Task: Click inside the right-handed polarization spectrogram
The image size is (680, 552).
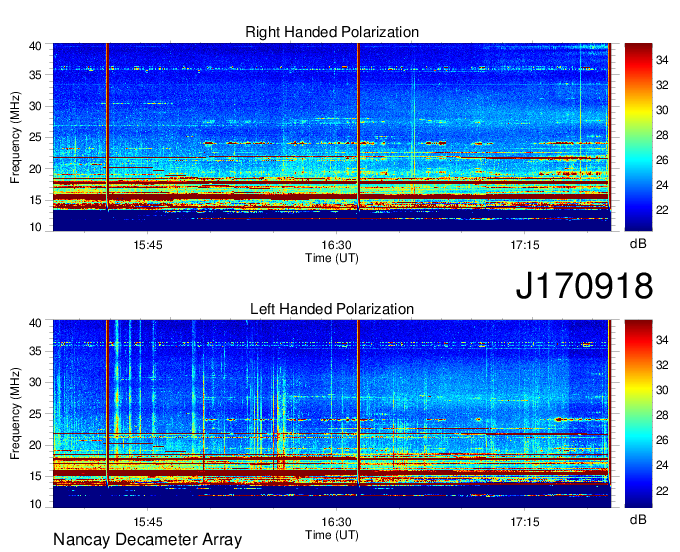Action: pos(332,137)
